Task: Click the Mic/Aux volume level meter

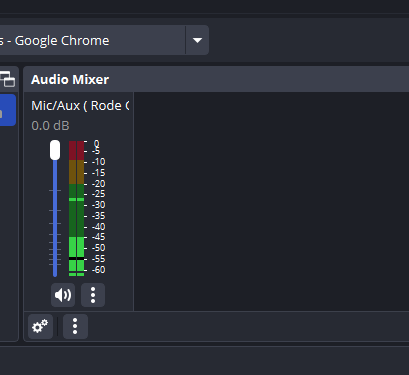Action: [x=76, y=208]
